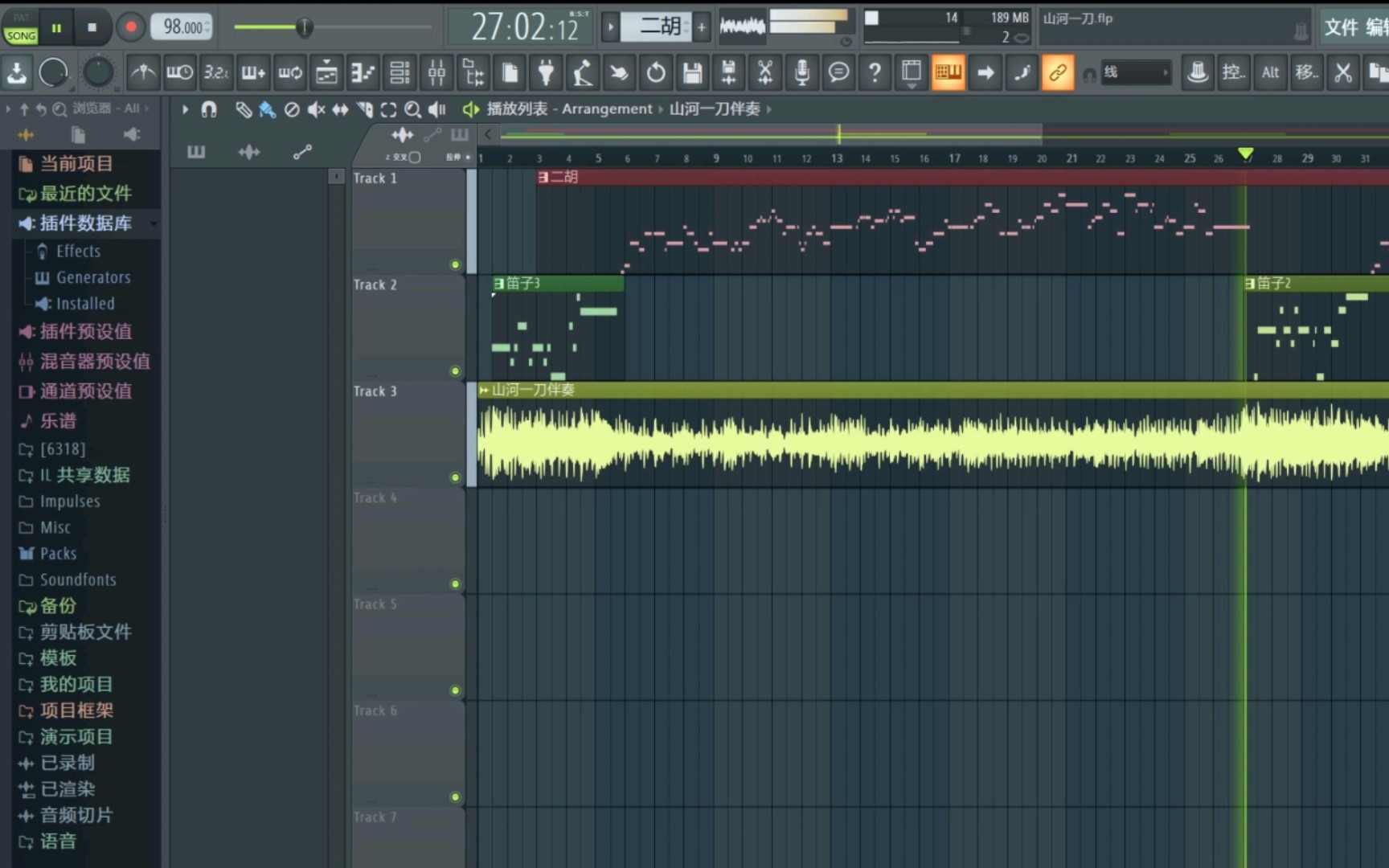Add a new pattern with the plus button

[701, 27]
